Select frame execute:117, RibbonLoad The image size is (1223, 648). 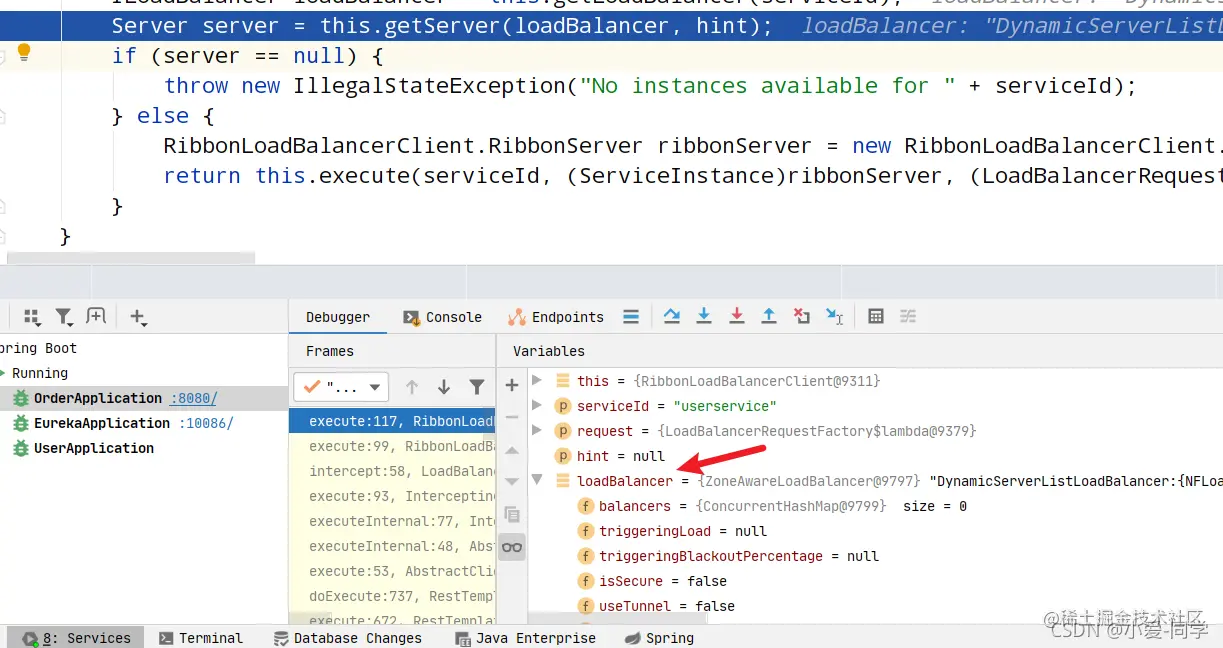point(392,421)
